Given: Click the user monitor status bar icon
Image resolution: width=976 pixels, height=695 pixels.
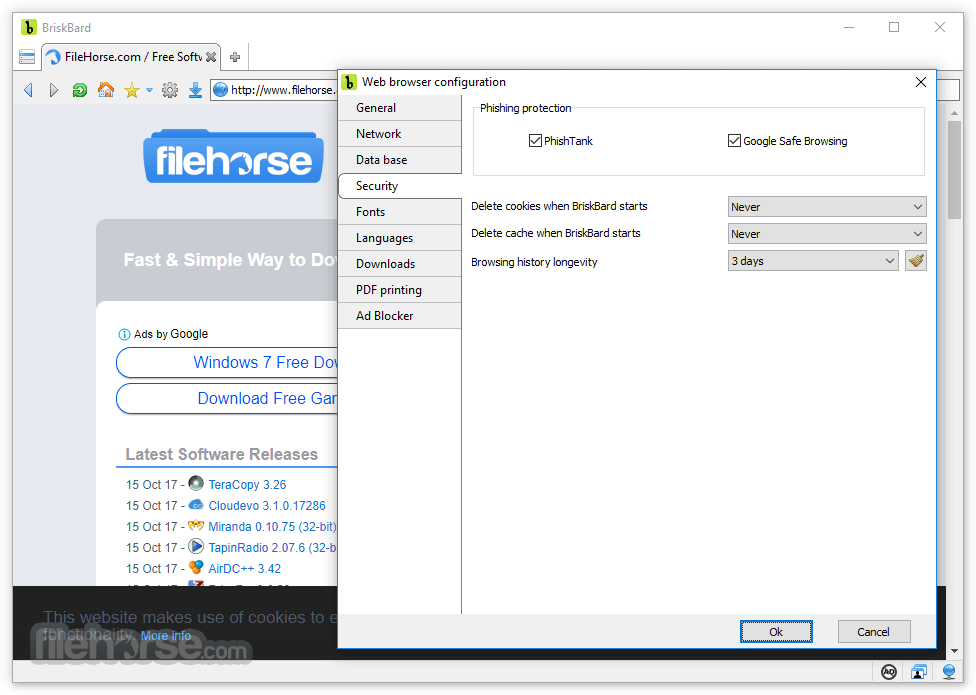Looking at the screenshot, I should (919, 671).
